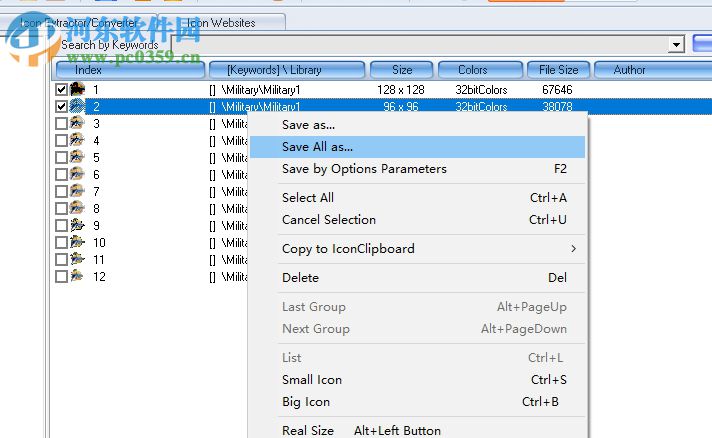Screen dimensions: 712x438
Task: Expand the Copy to IconClipboard submenu
Action: coord(573,249)
